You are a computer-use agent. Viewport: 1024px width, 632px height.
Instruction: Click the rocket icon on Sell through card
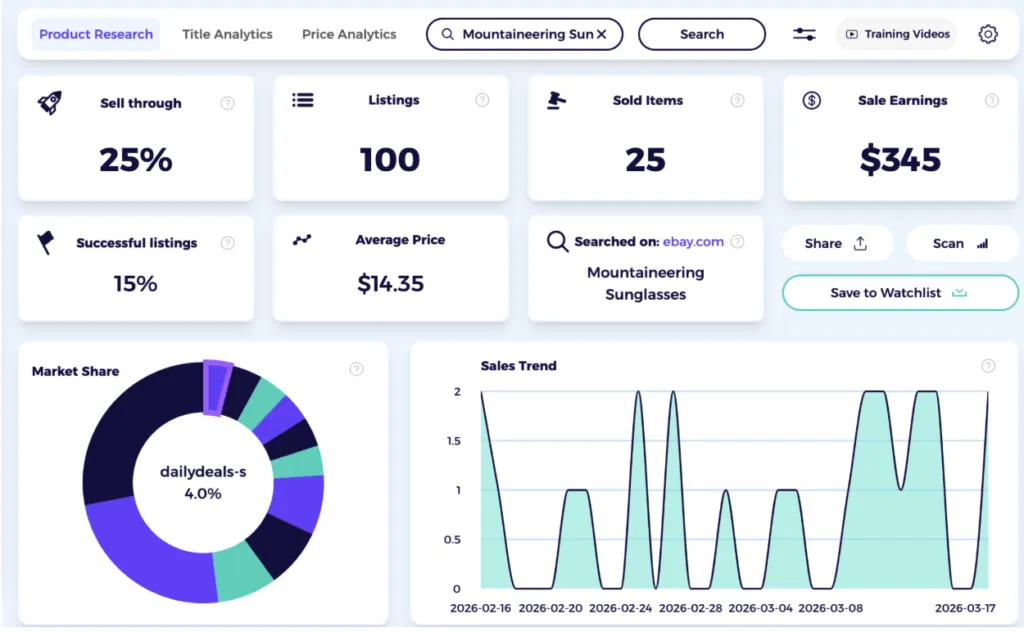[48, 103]
